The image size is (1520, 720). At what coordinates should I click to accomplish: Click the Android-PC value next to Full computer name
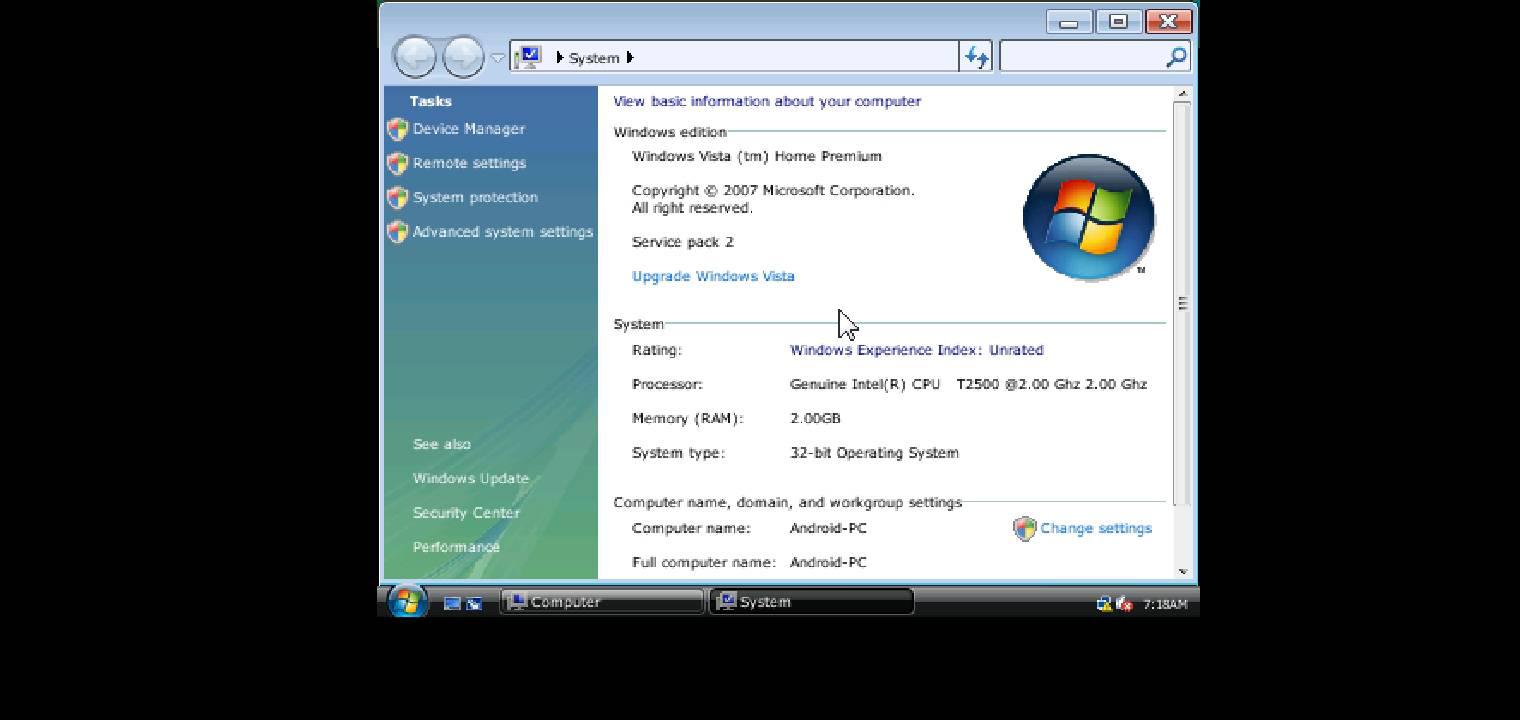pyautogui.click(x=828, y=562)
